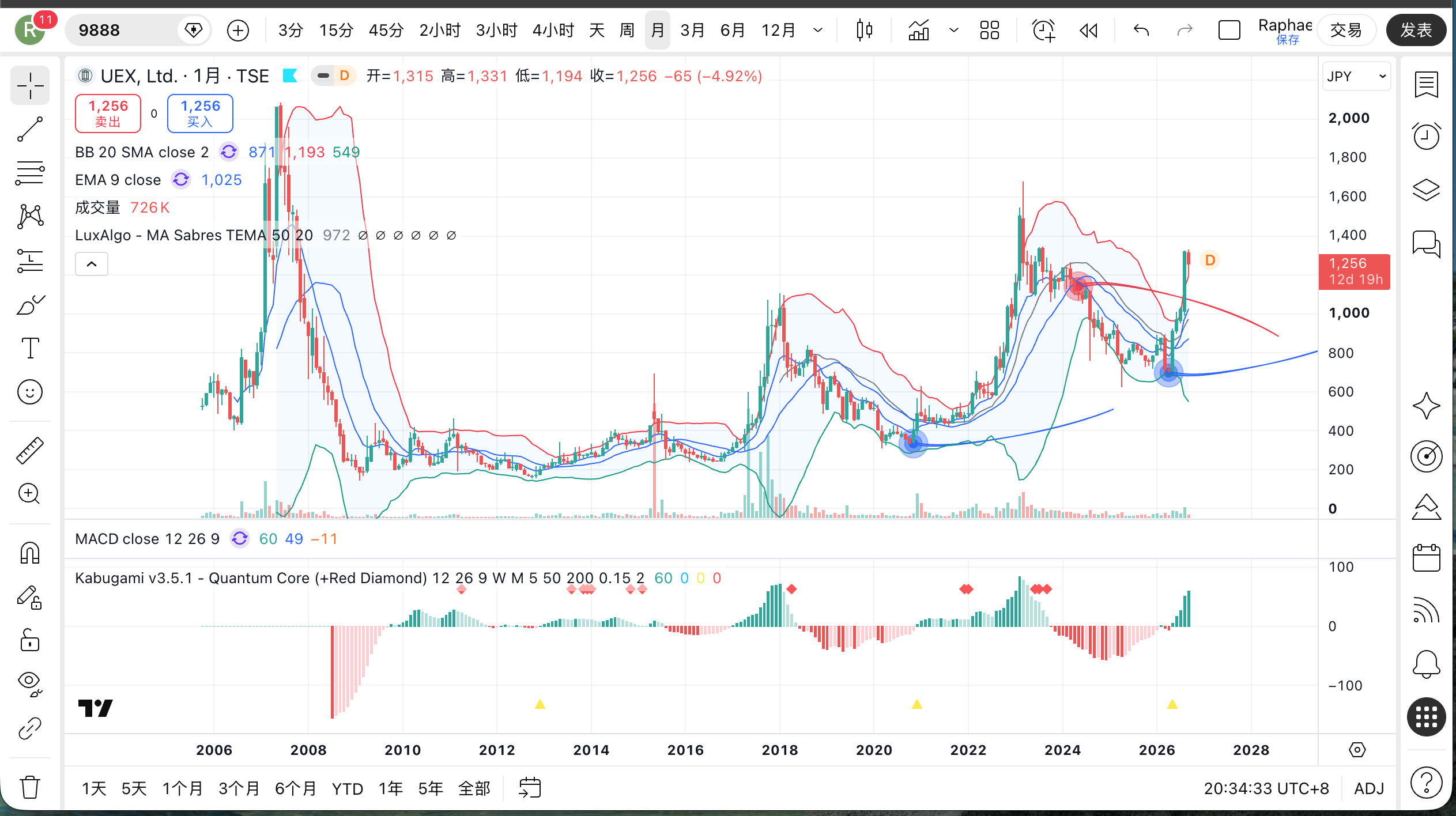The width and height of the screenshot is (1456, 816).
Task: Expand the more timeframes dropdown
Action: point(817,30)
